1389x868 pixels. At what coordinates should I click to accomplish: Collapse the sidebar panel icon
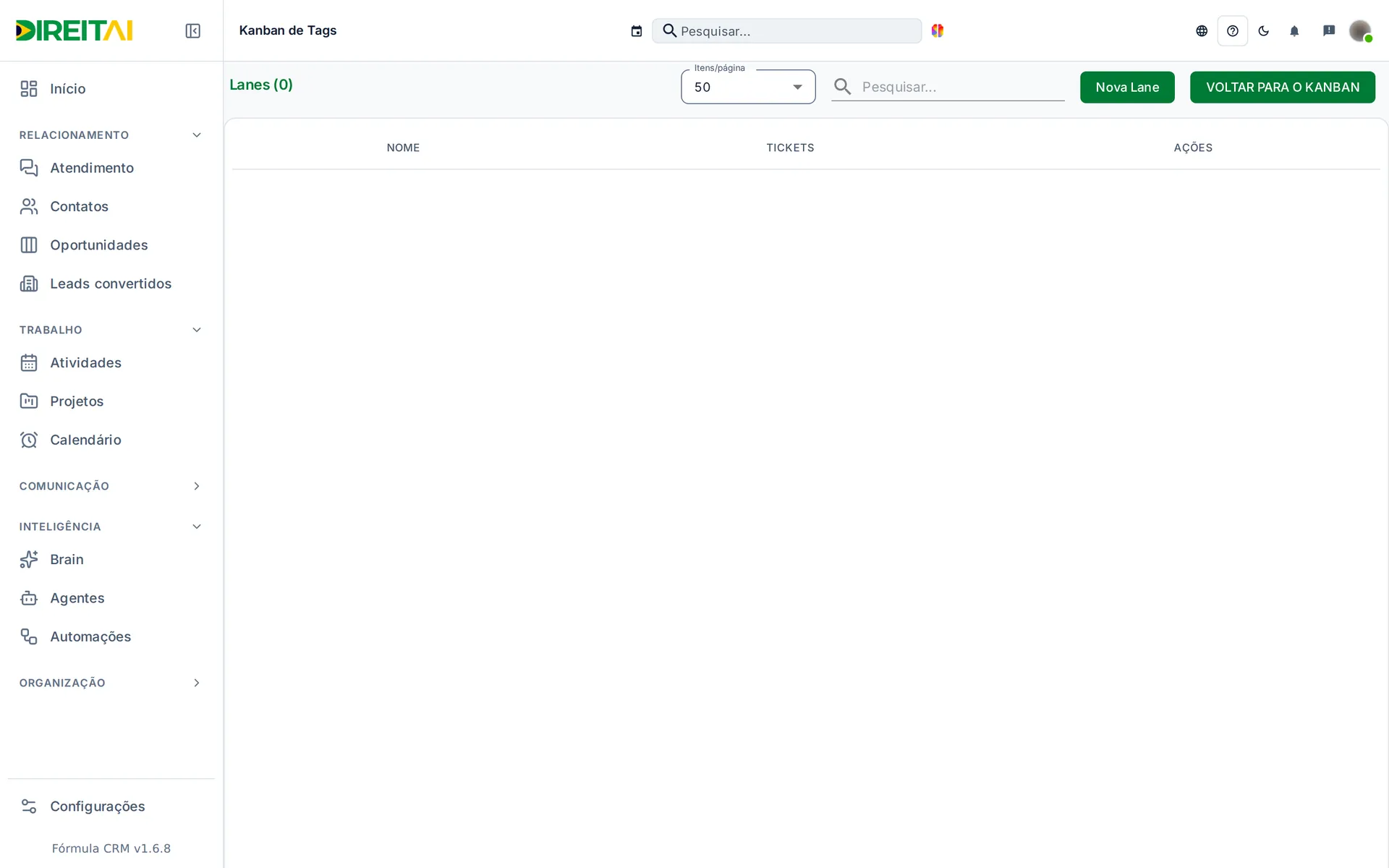192,30
